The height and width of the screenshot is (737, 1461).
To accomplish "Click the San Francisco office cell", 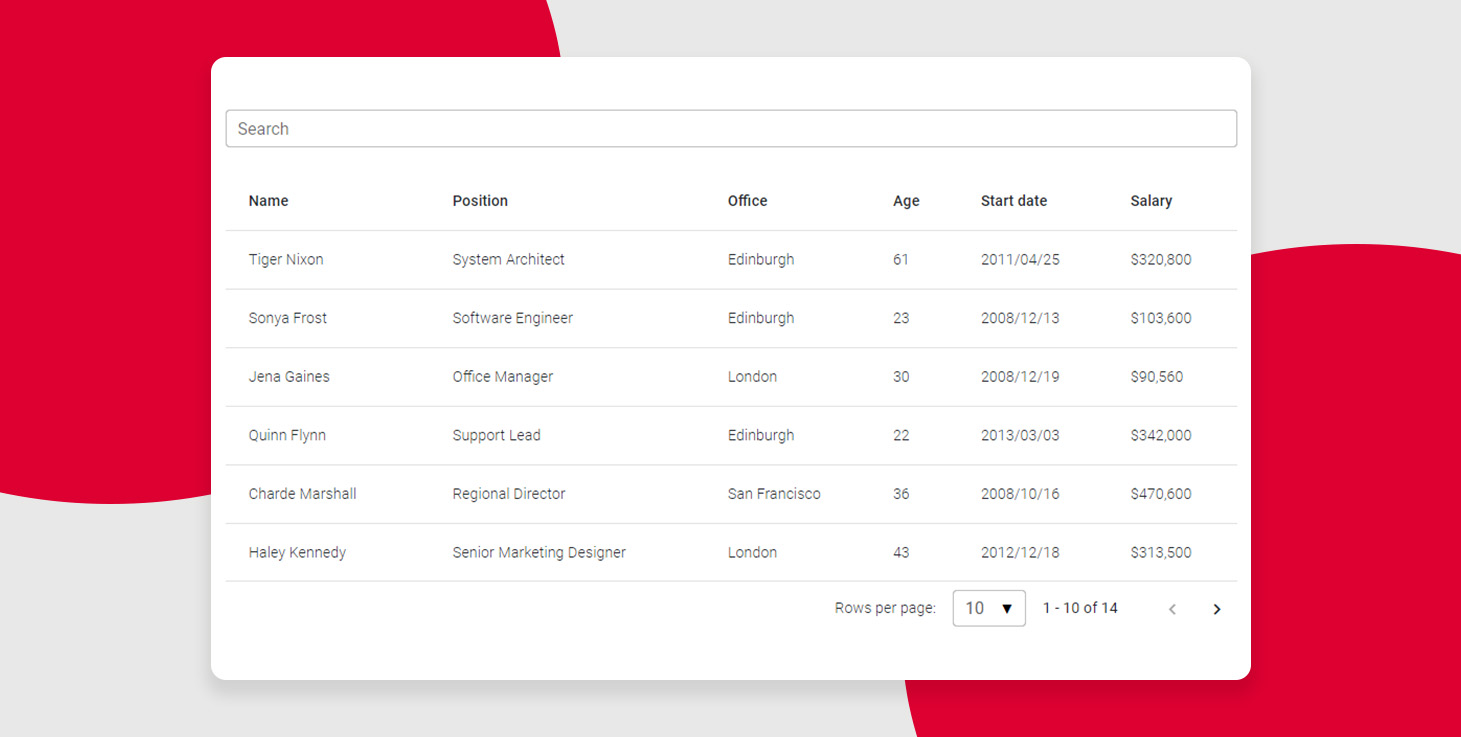I will point(774,494).
